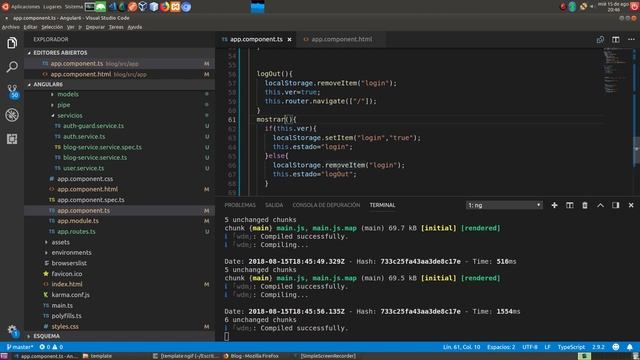Image resolution: width=640 pixels, height=360 pixels.
Task: Switch to the PROBLEMAS panel tab
Action: coord(240,205)
